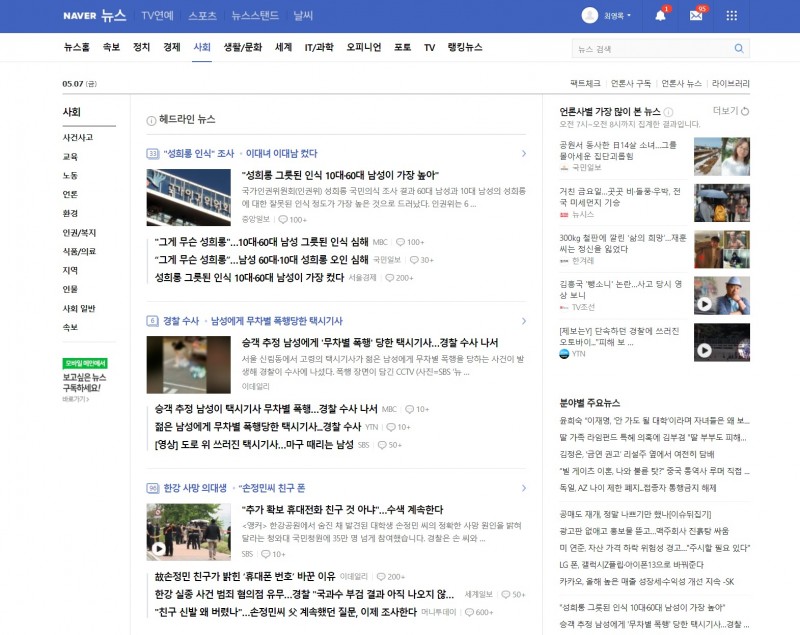Screen dimensions: 800x635
Task: Click the info icon beside 헤드라인 뉴스
Action: tap(151, 120)
